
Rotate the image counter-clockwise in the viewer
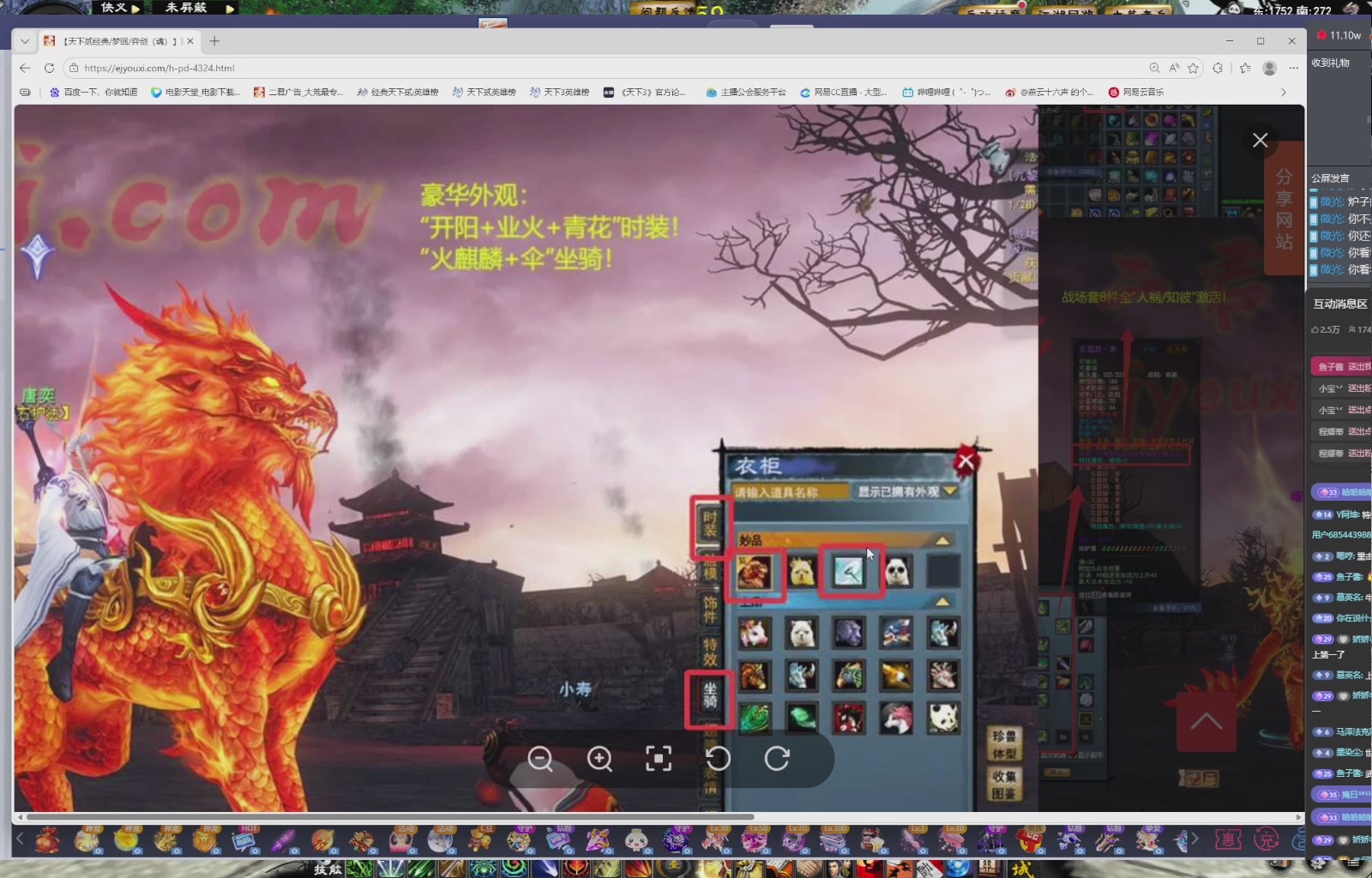[x=718, y=759]
